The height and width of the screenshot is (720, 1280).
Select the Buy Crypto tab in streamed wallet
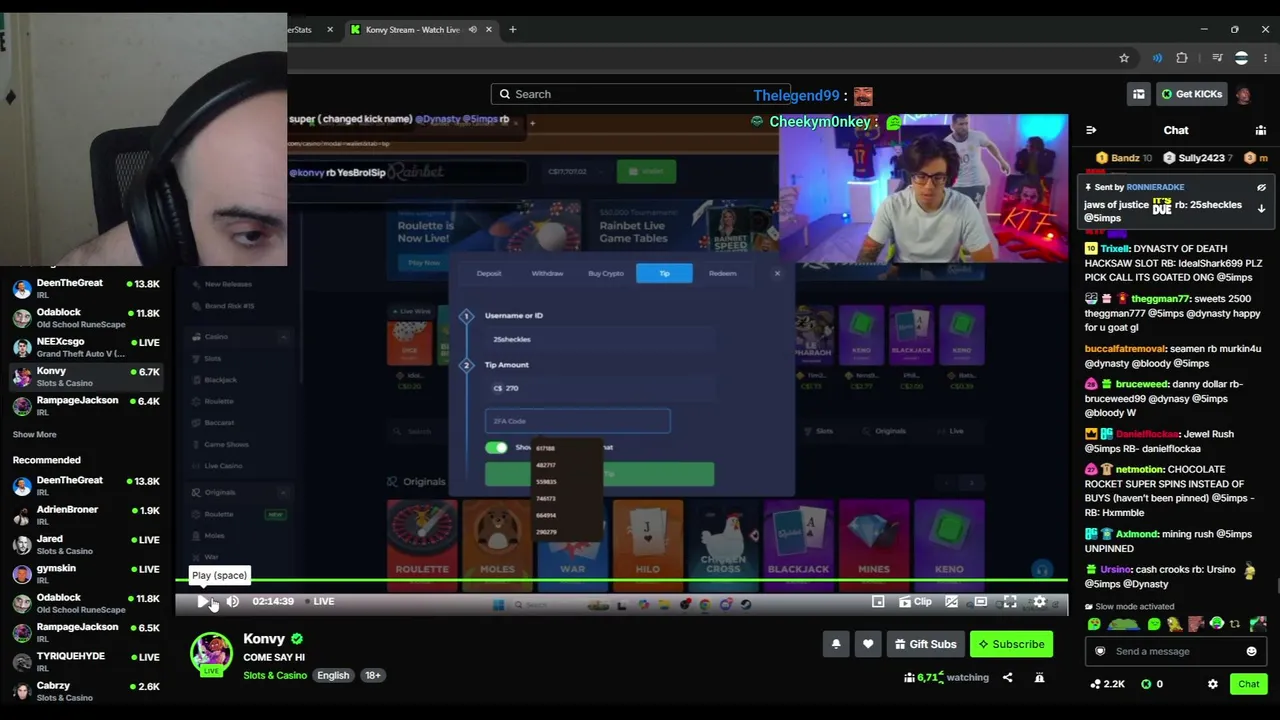(606, 273)
